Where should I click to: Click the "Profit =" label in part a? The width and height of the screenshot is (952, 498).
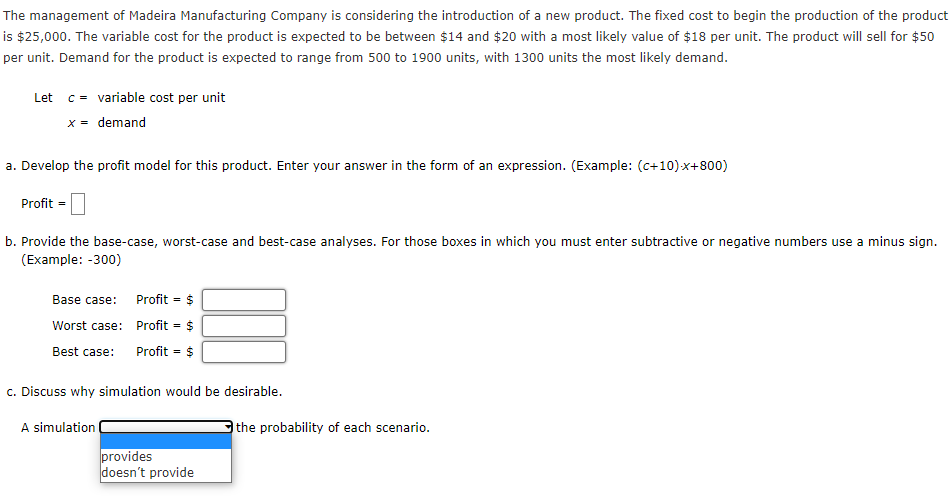click(43, 204)
